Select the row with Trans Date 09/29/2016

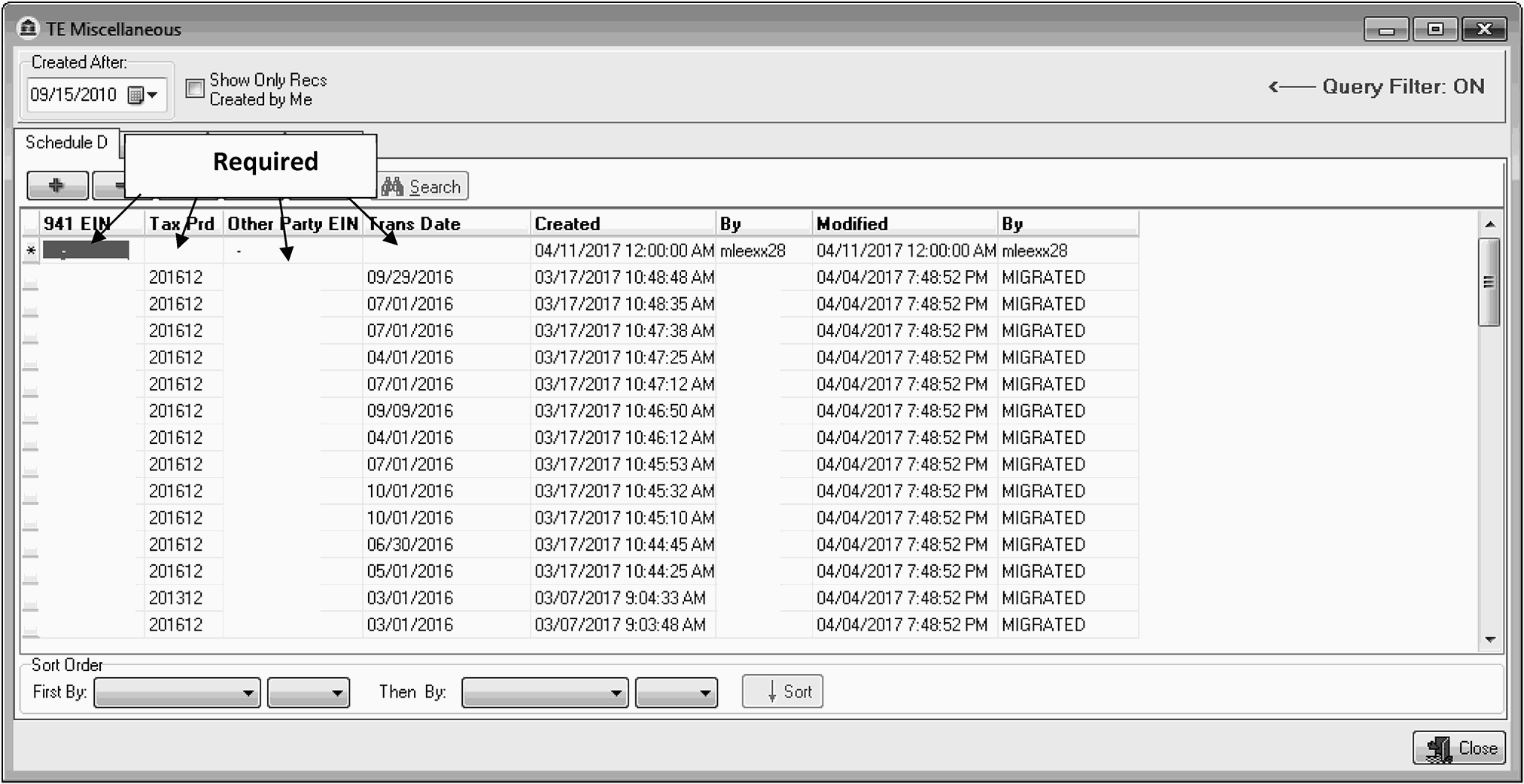pos(31,278)
